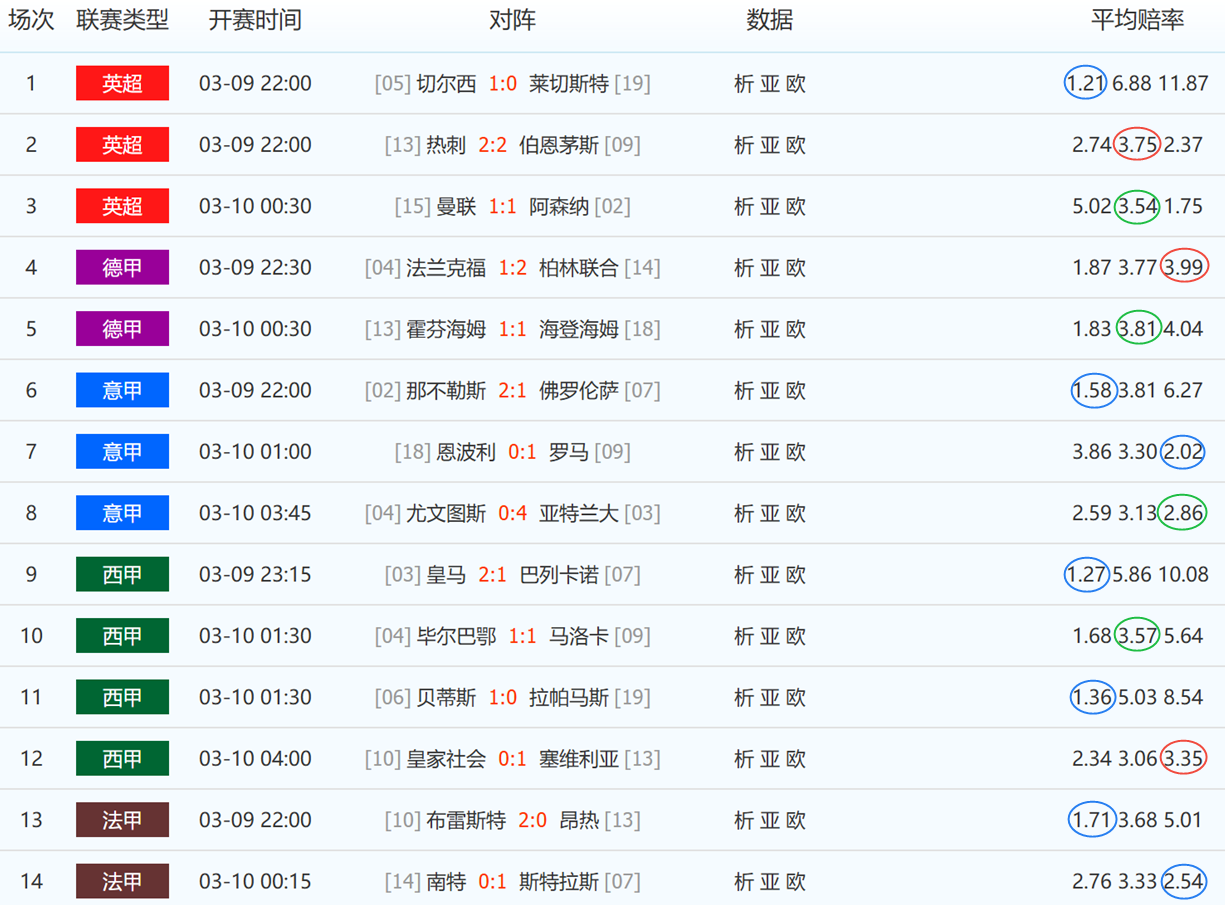This screenshot has width=1225, height=905.
Task: Open 阿森纳 team page
Action: pyautogui.click(x=559, y=207)
